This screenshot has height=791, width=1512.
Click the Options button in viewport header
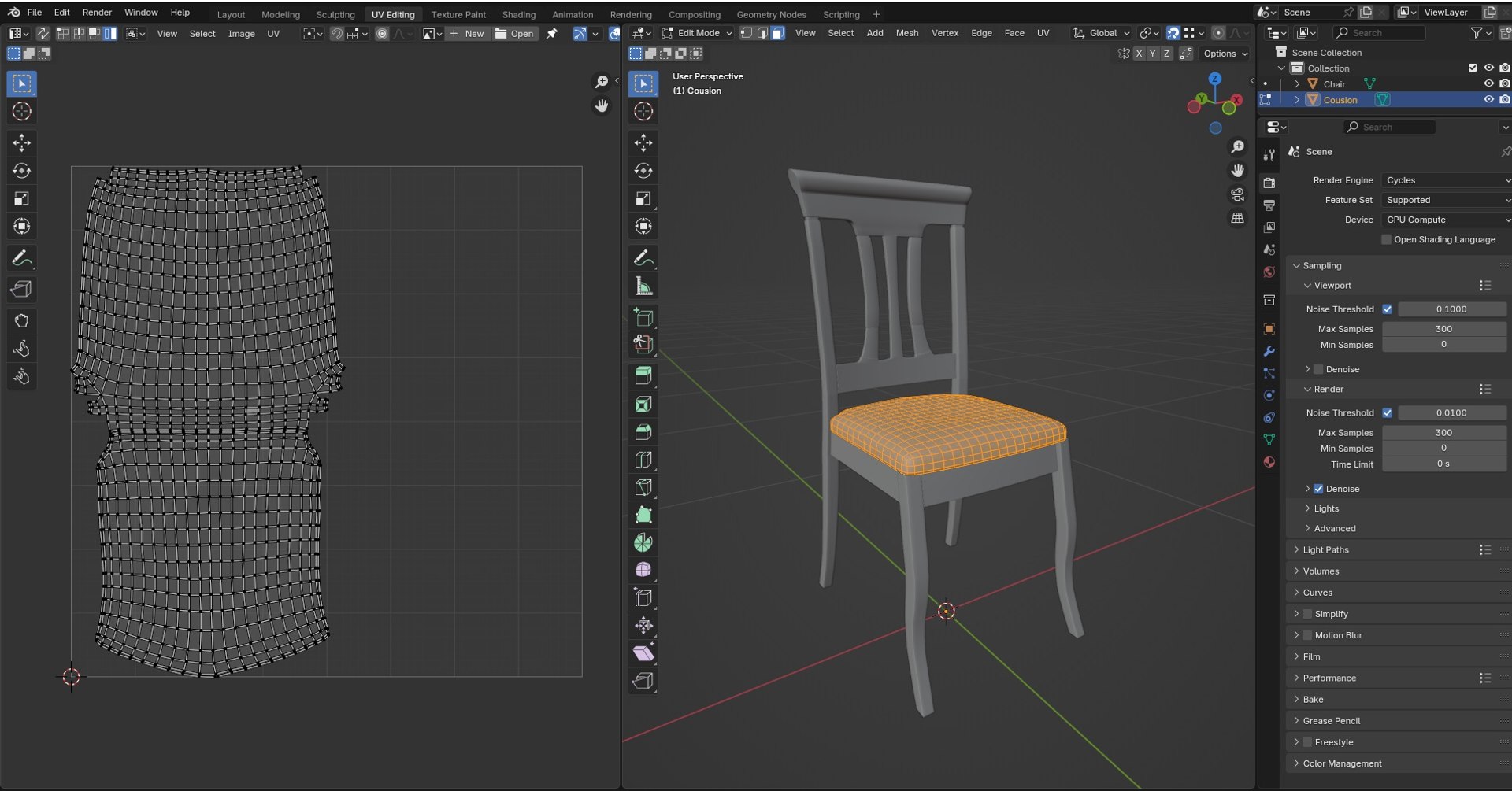pyautogui.click(x=1225, y=54)
